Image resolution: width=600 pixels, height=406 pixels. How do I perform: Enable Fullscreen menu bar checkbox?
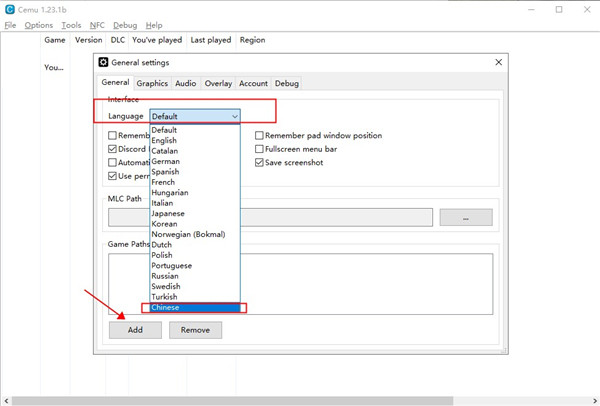pos(259,149)
